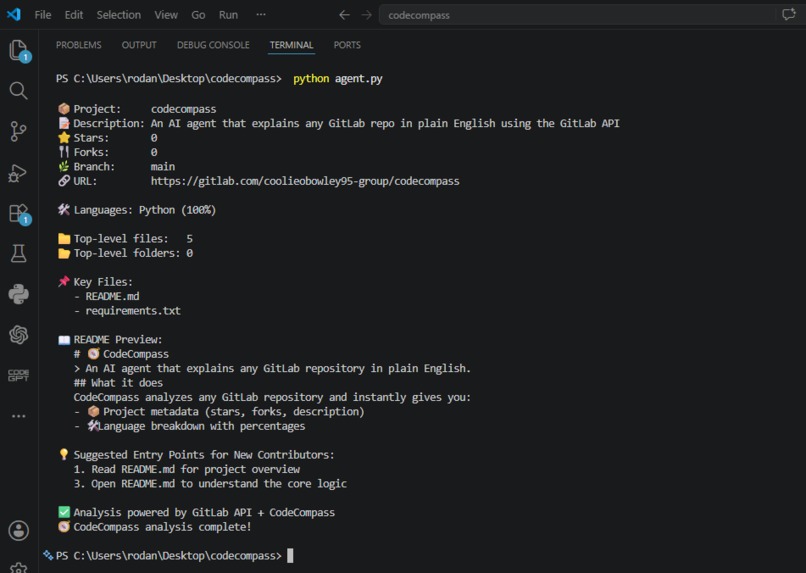Click the 'python agent.py' command text
Viewport: 806px width, 573px height.
(x=338, y=79)
